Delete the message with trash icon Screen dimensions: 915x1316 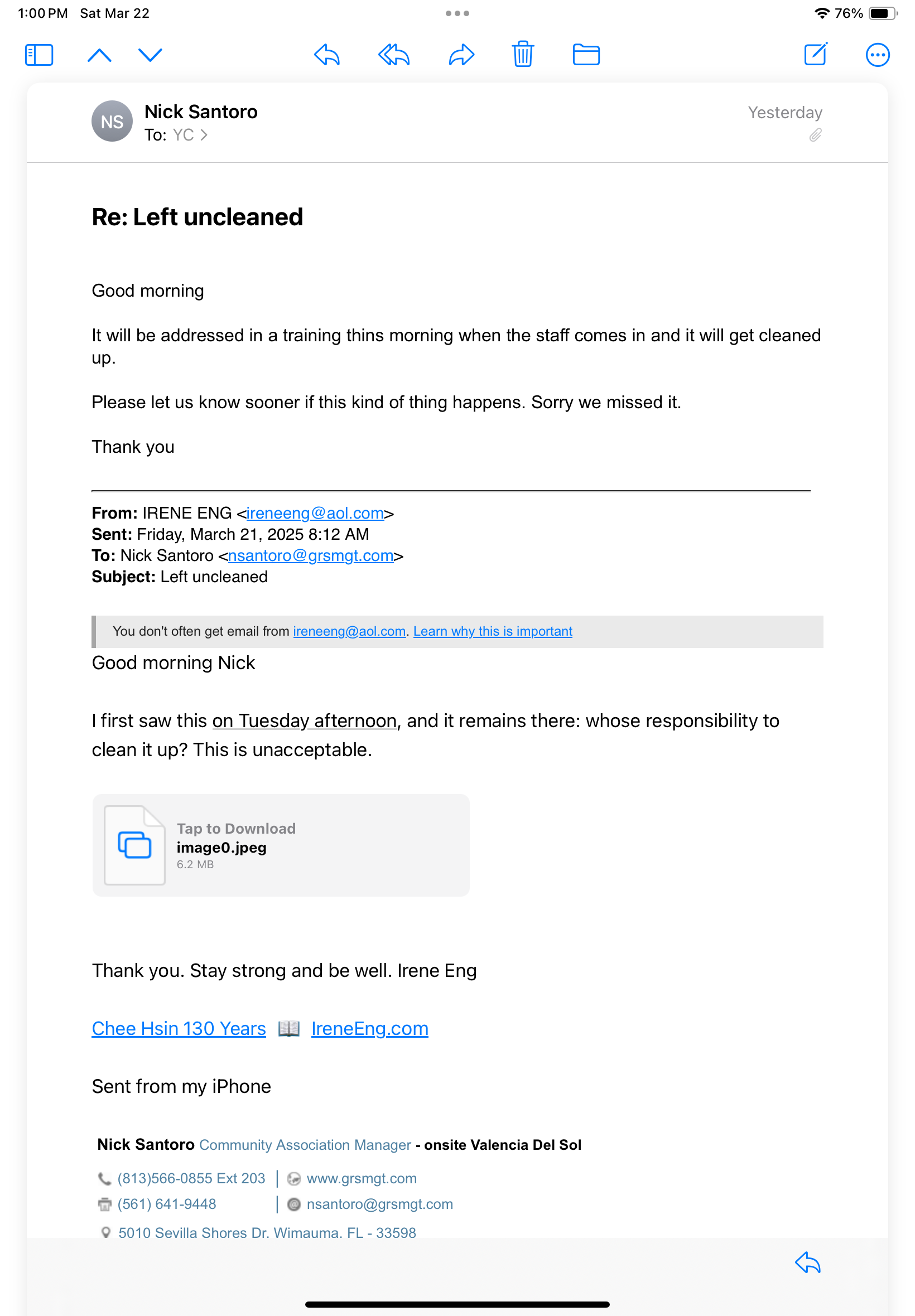pyautogui.click(x=522, y=55)
